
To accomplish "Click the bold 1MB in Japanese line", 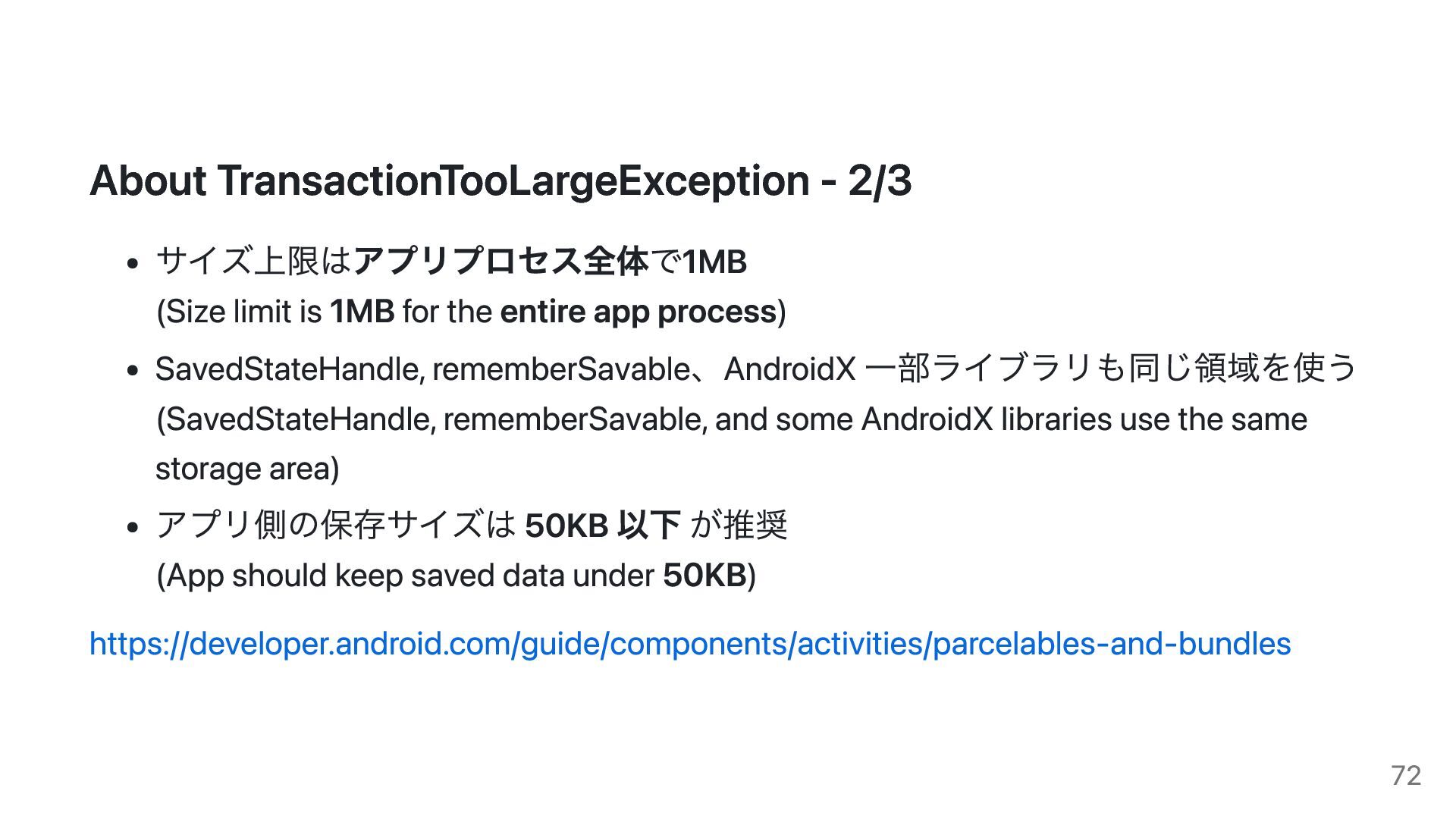I will (x=715, y=262).
